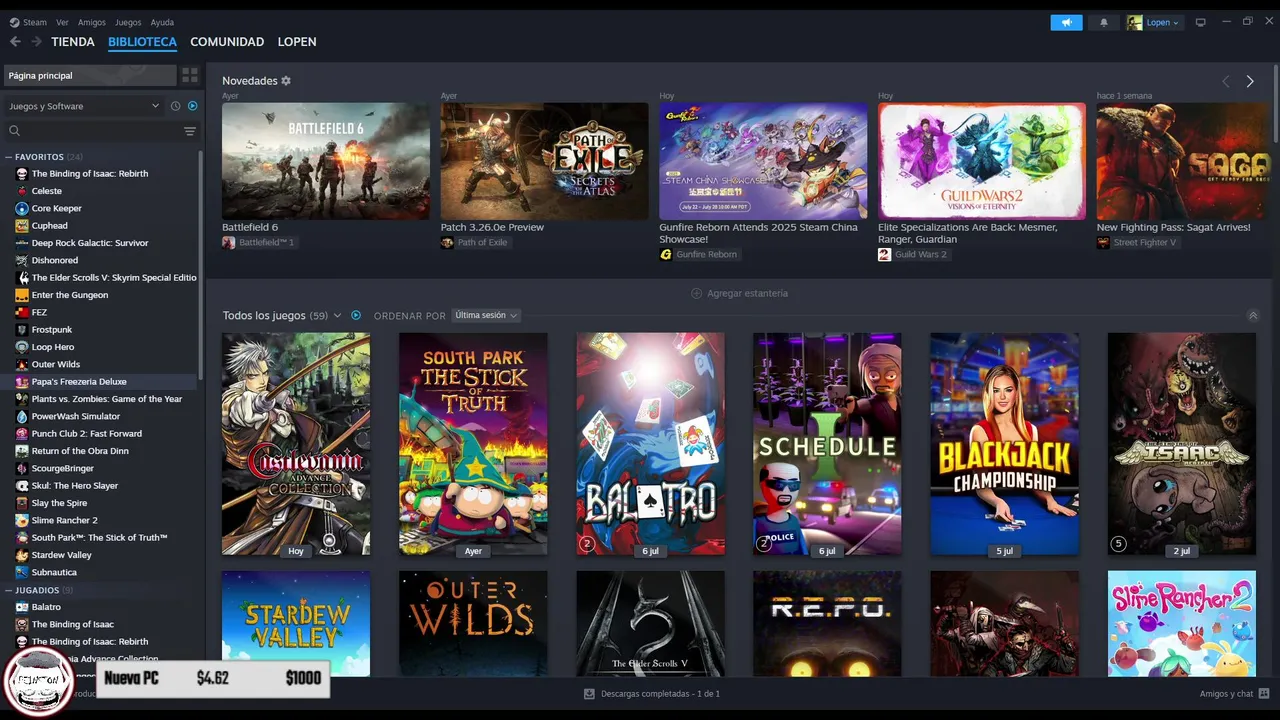The height and width of the screenshot is (720, 1280).
Task: Click the play-filter icon beside Todos los juegos
Action: pos(356,315)
